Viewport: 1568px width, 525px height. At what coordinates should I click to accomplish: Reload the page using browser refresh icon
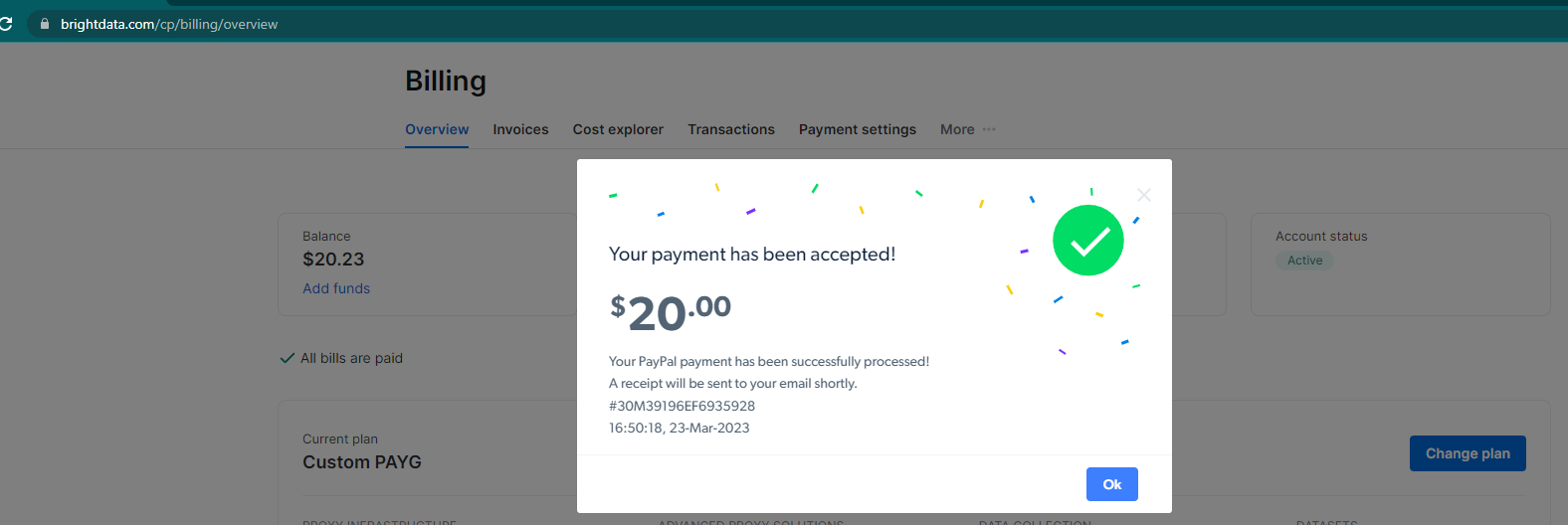5,24
